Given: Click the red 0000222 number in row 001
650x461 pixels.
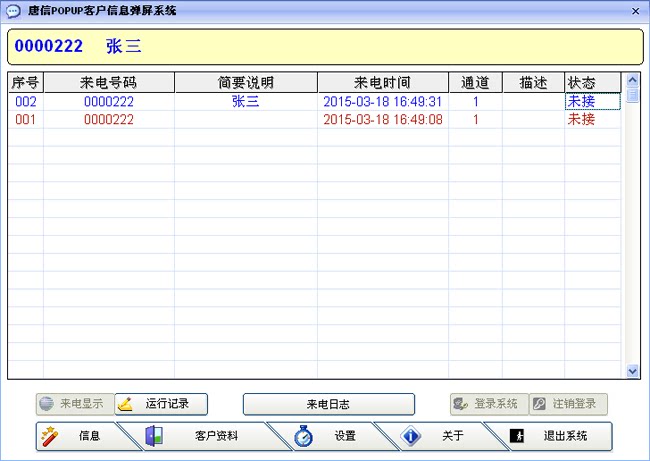Looking at the screenshot, I should tap(109, 120).
